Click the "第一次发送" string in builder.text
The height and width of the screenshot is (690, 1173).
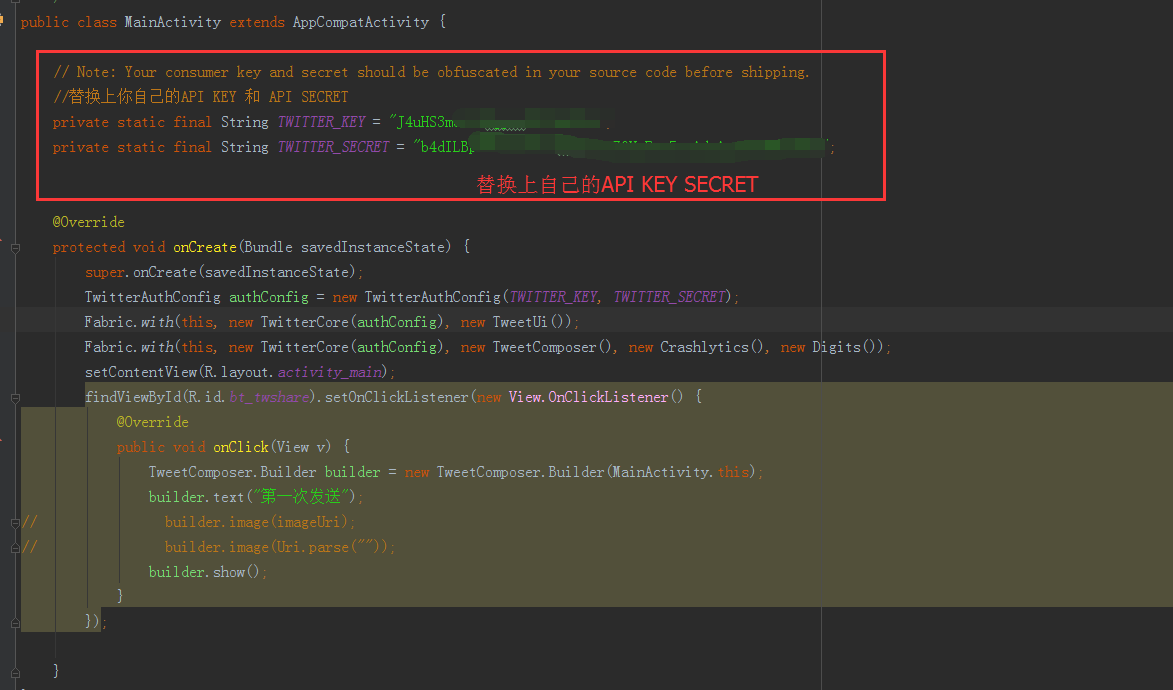(x=301, y=497)
